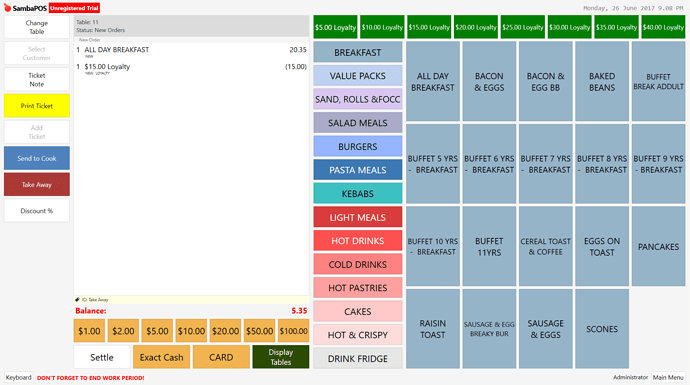Tender $50.00 cash amount
690x385 pixels.
[260, 331]
